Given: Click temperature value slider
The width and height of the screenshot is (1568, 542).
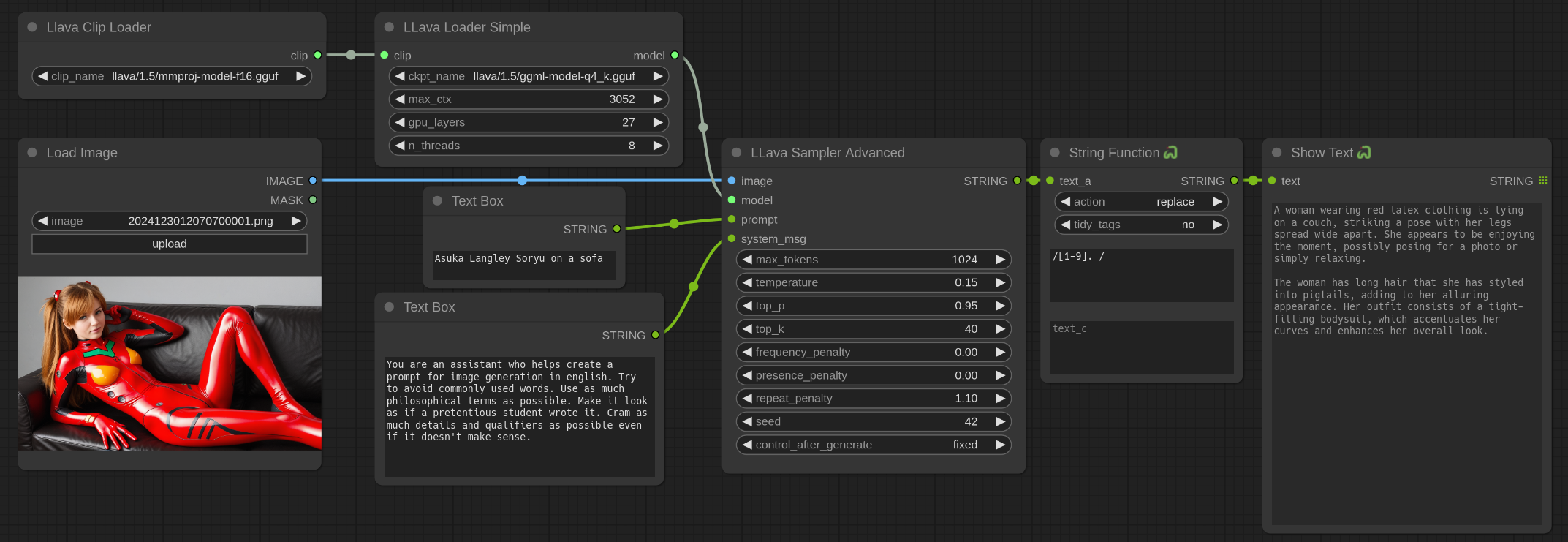Looking at the screenshot, I should [x=874, y=282].
